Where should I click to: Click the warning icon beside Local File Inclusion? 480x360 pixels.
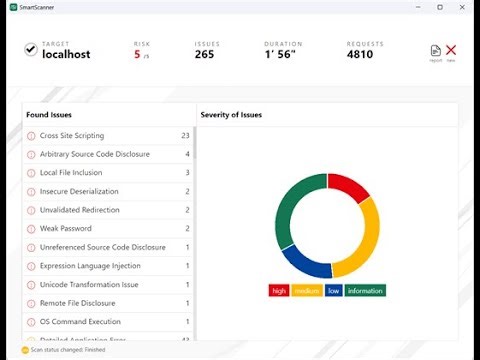pos(31,173)
